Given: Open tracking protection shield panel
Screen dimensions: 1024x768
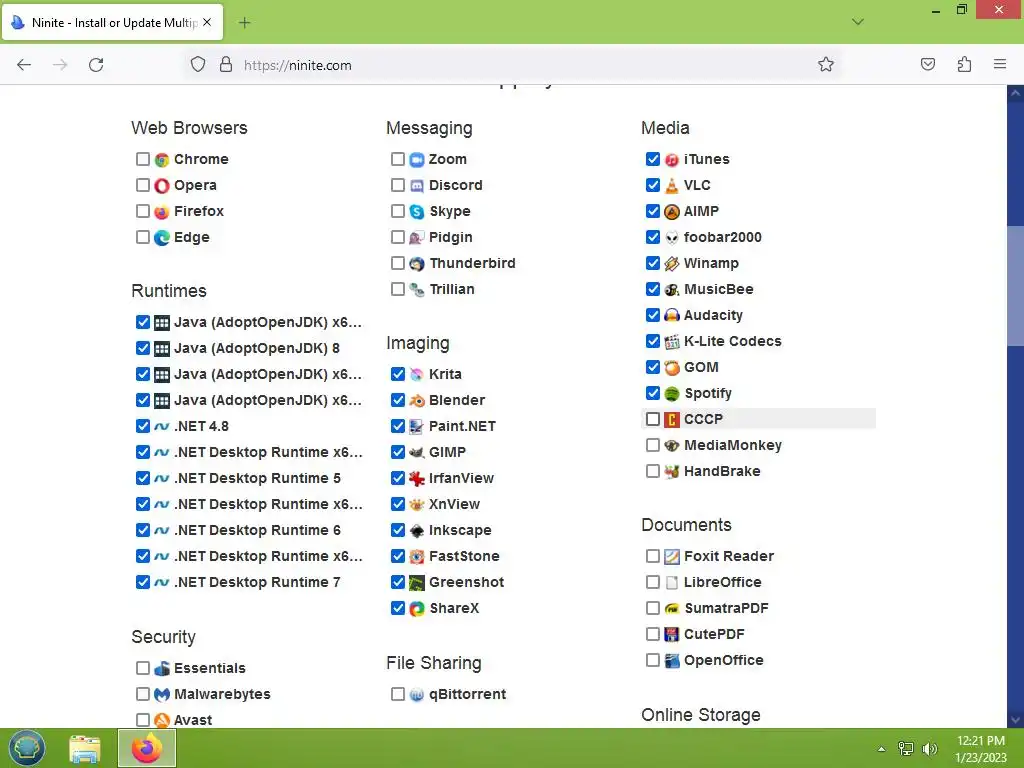Looking at the screenshot, I should [x=198, y=64].
